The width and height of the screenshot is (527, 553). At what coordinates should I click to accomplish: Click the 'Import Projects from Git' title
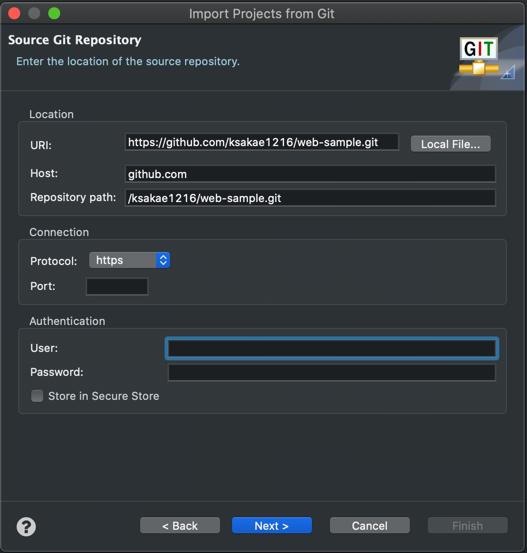(x=261, y=14)
